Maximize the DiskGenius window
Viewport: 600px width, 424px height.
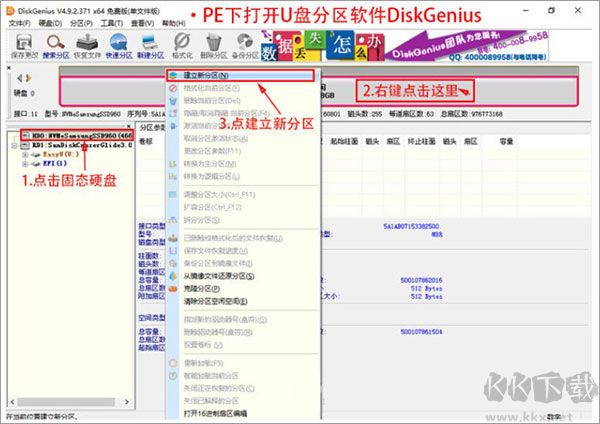(551, 11)
